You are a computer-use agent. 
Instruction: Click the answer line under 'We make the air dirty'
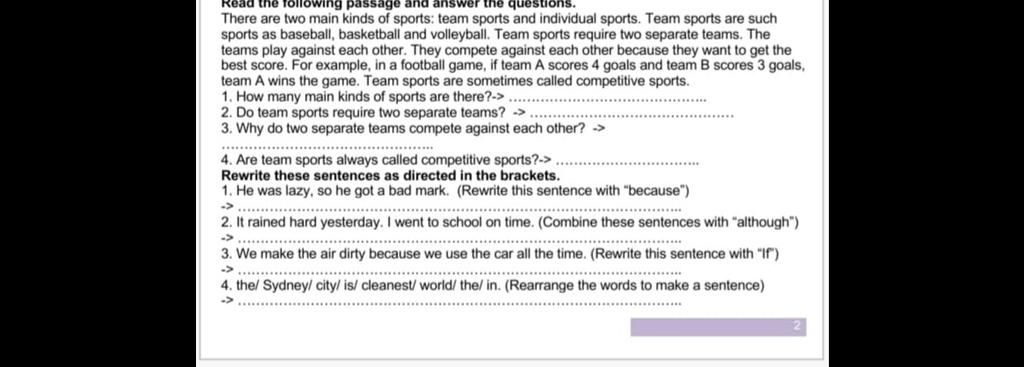pyautogui.click(x=459, y=272)
